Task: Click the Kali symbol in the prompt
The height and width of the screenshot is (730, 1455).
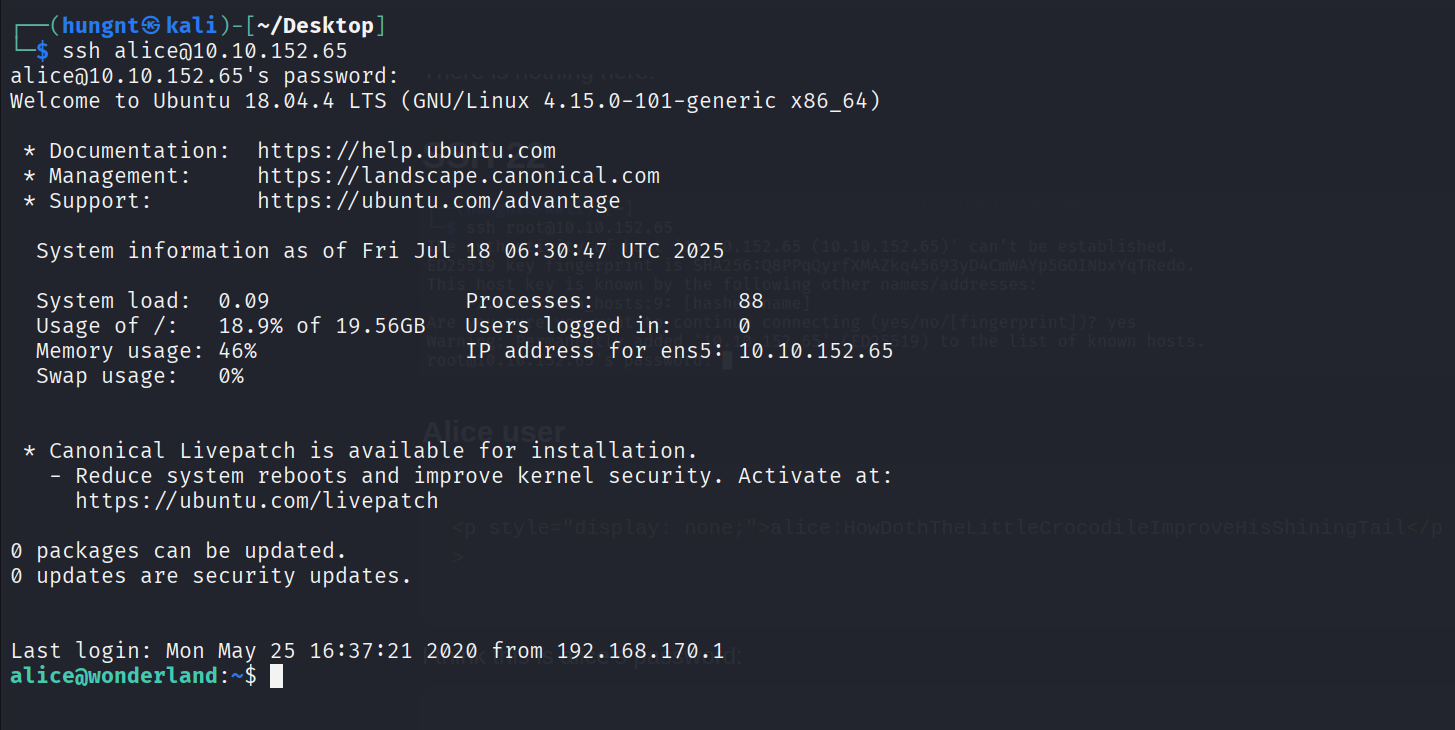Action: click(151, 26)
